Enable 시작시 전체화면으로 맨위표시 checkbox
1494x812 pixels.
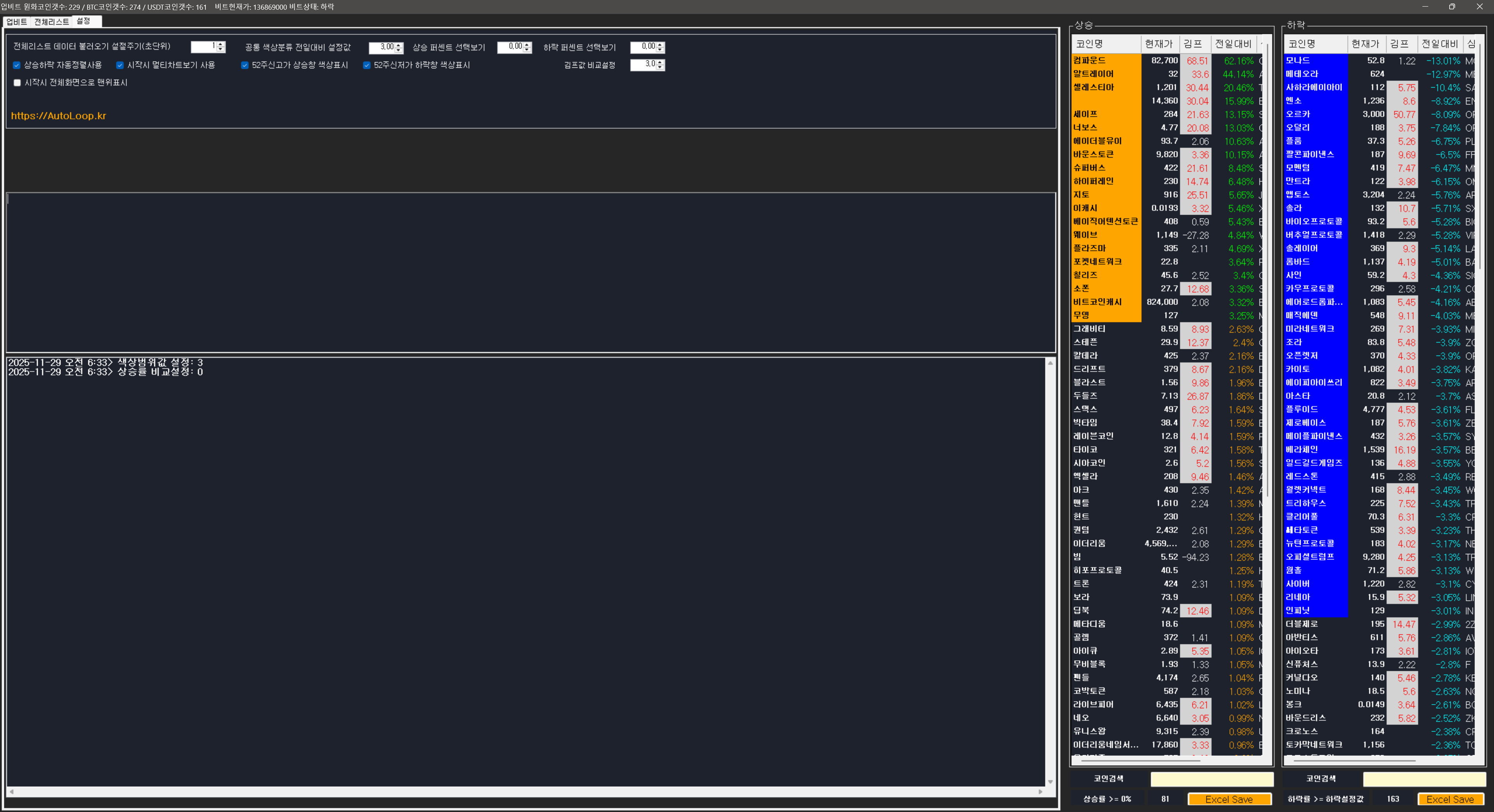(x=18, y=83)
